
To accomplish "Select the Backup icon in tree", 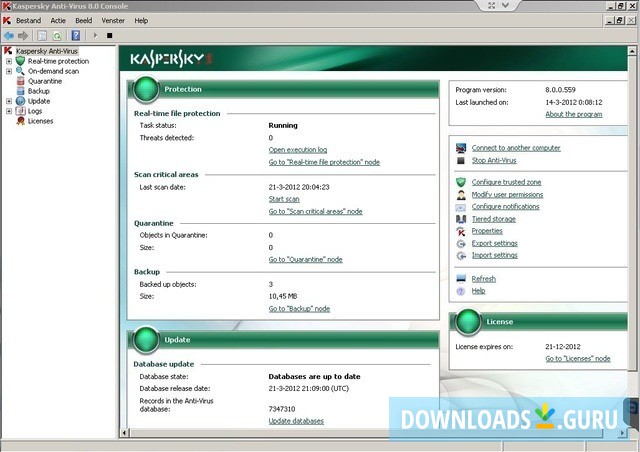I will point(20,91).
